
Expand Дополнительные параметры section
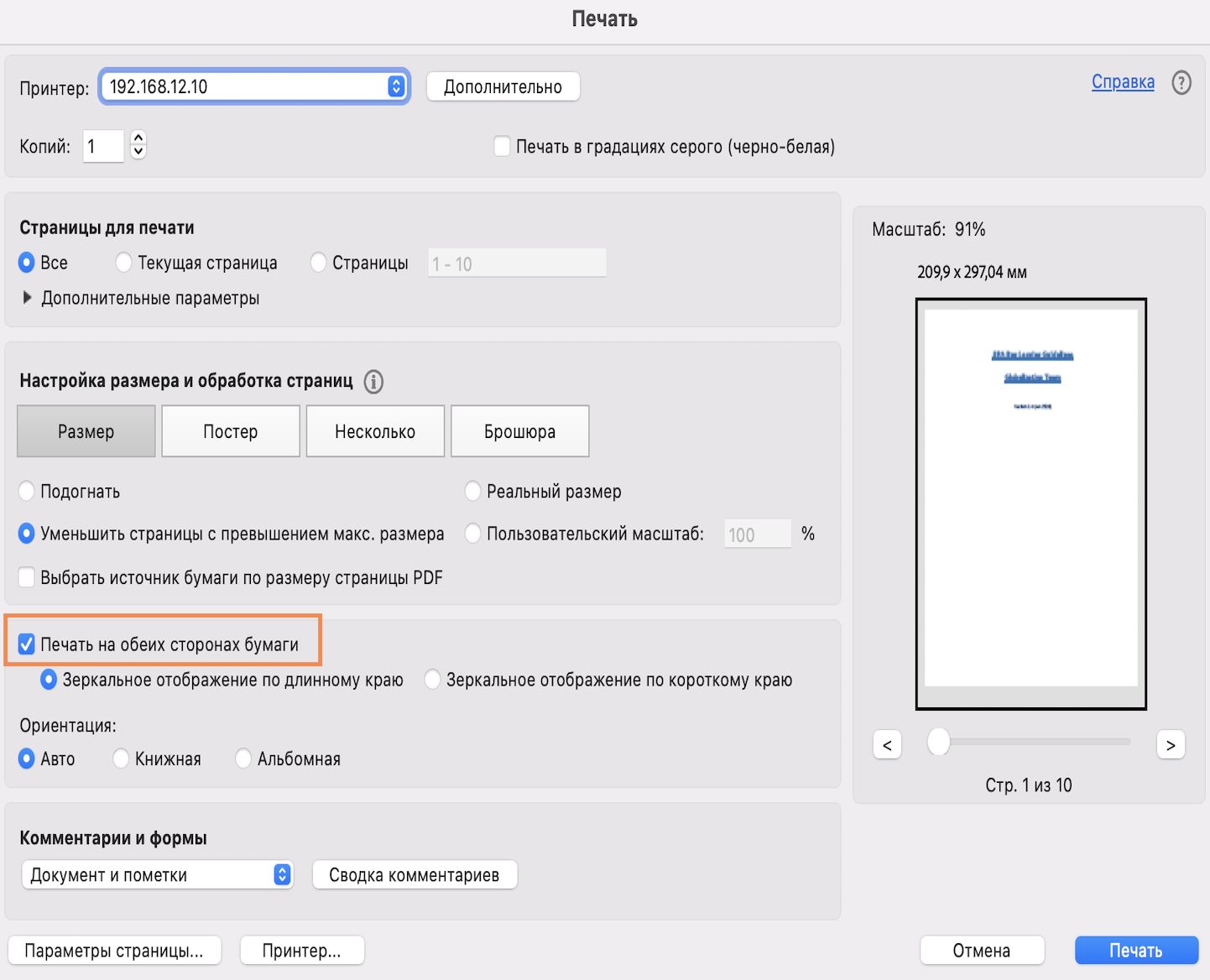[27, 298]
